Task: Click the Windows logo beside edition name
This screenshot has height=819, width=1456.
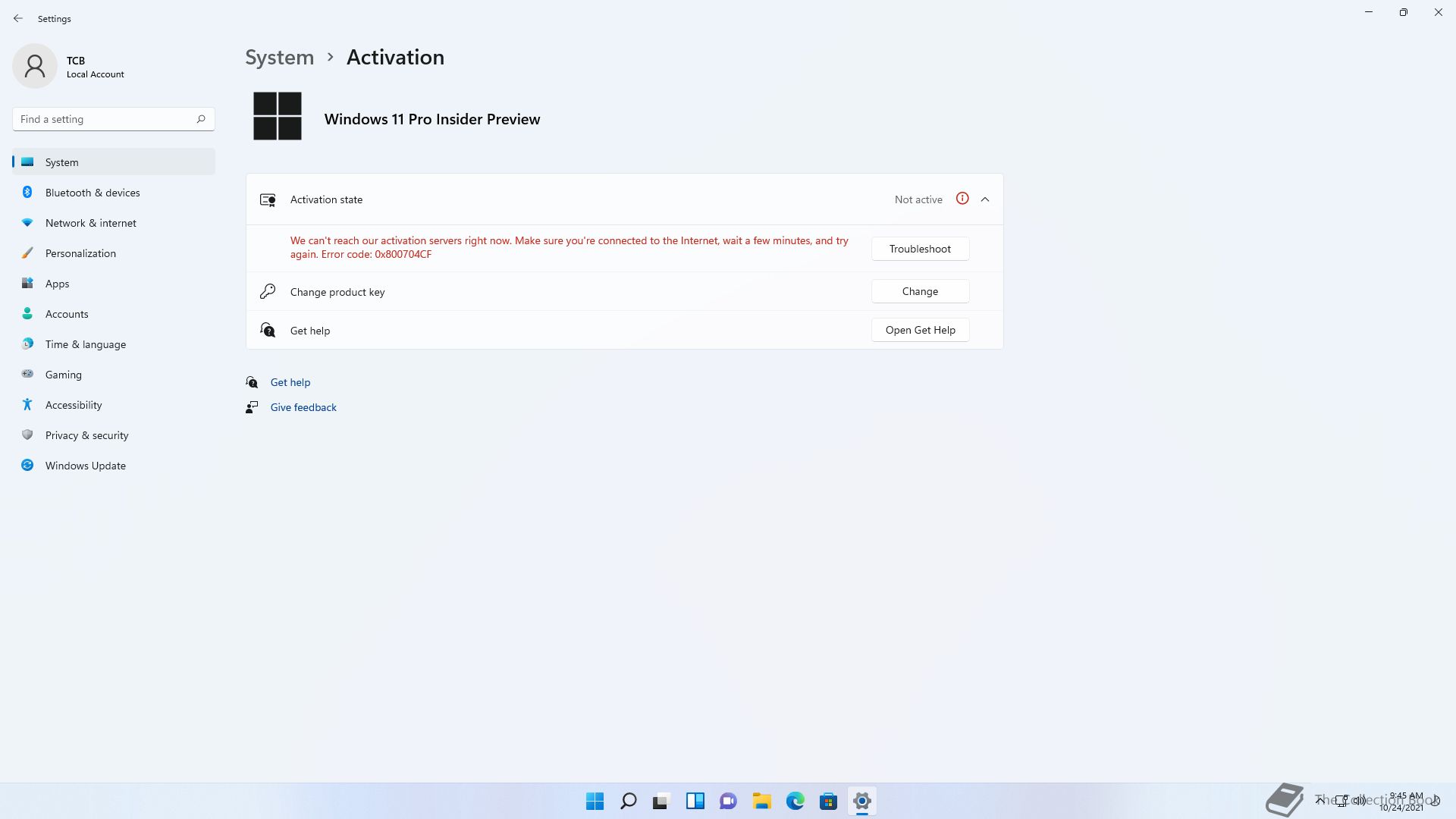Action: (x=278, y=116)
